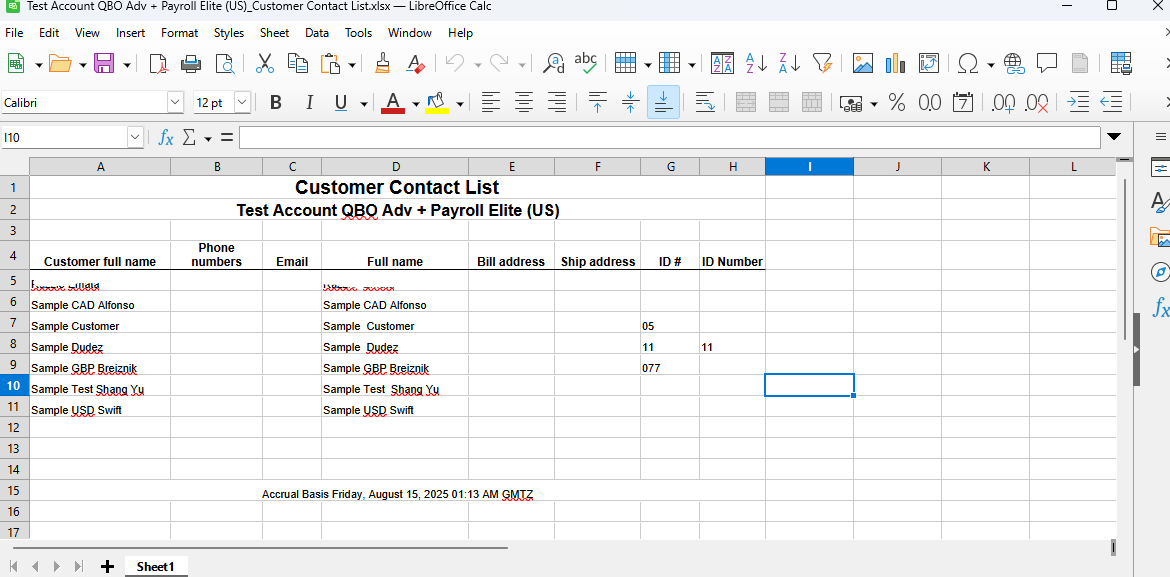Open the Function Wizard fx icon

(x=166, y=137)
